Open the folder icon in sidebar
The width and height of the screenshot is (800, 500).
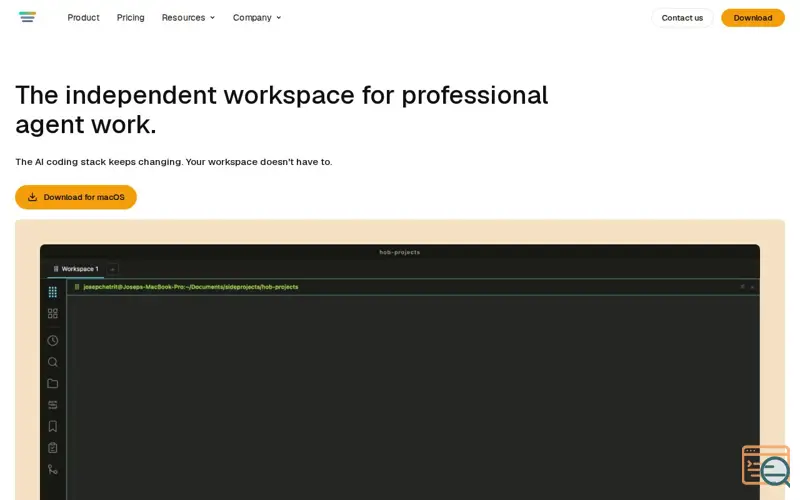(x=53, y=384)
